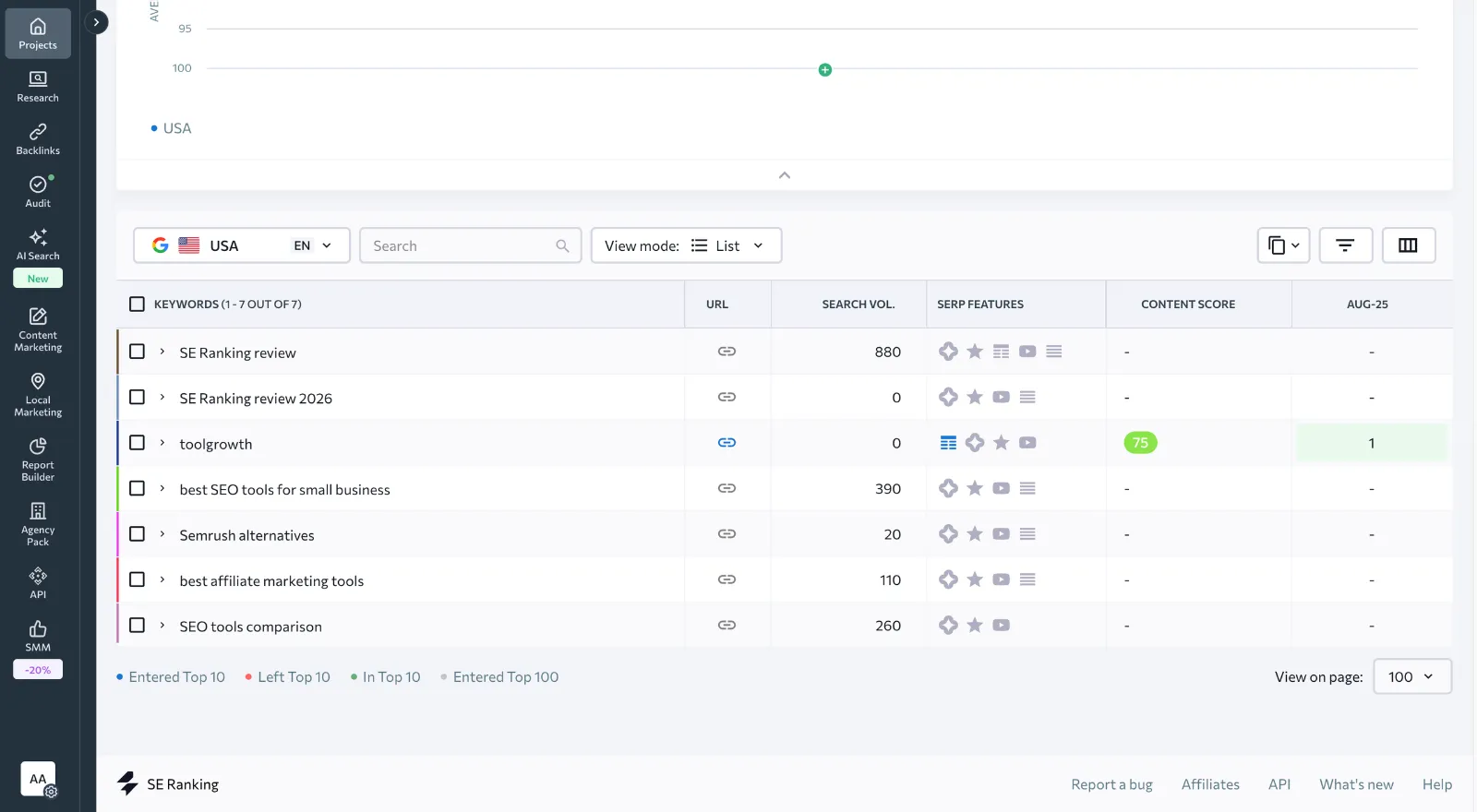
Task: Open the filter icon button
Action: pos(1345,245)
